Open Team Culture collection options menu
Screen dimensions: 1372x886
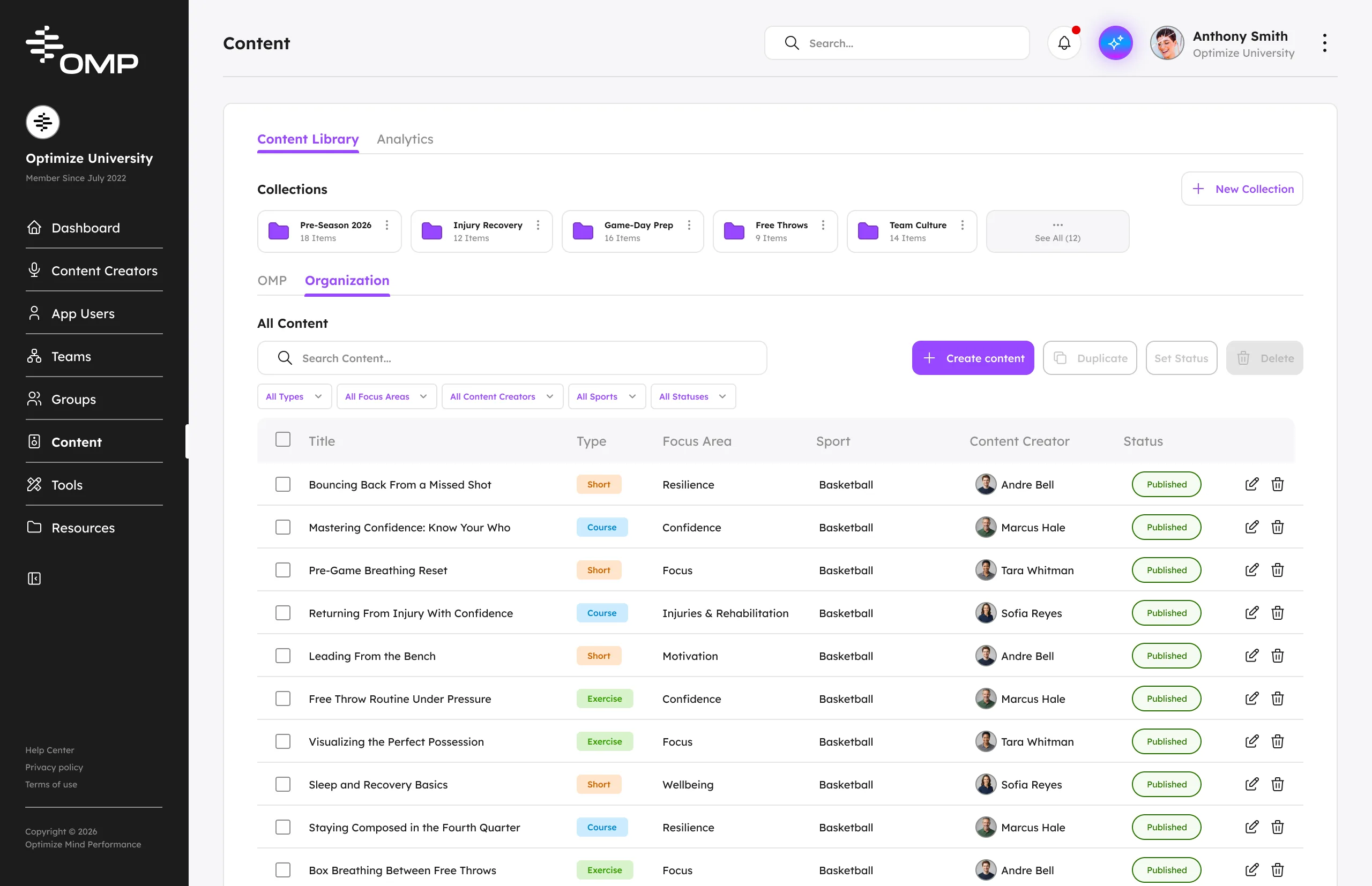961,225
